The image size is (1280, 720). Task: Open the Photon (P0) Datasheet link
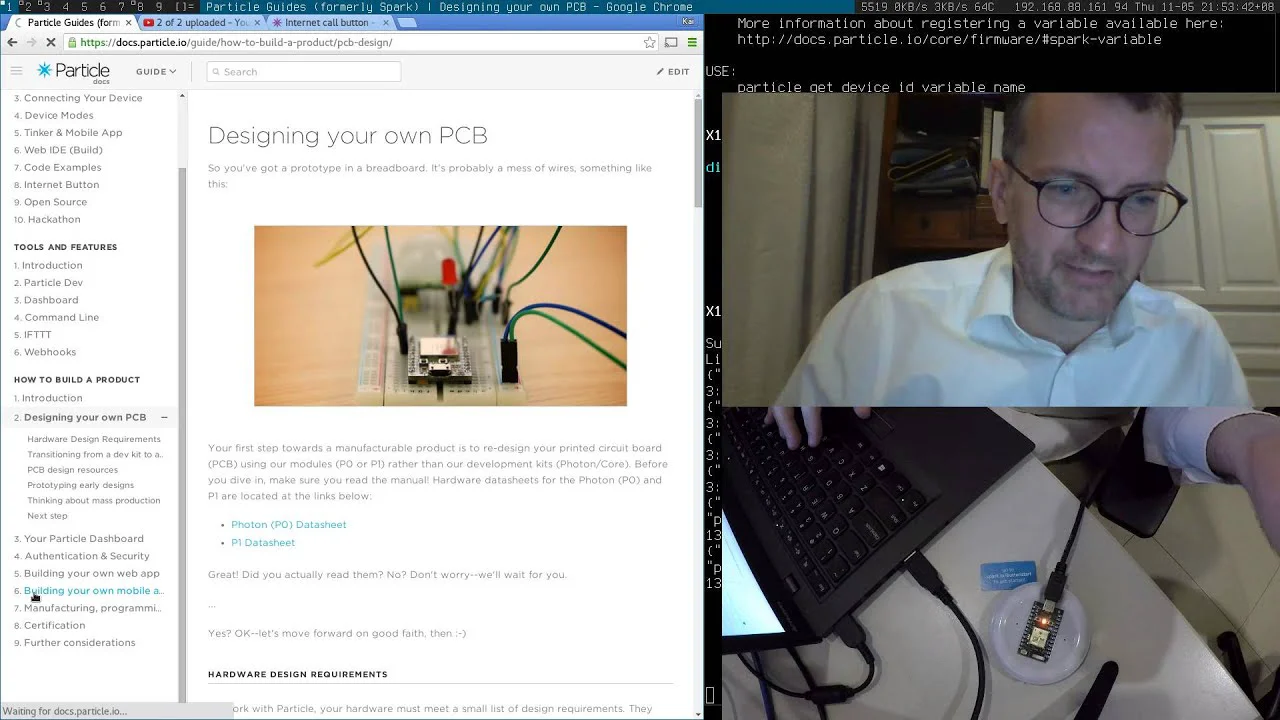click(289, 524)
